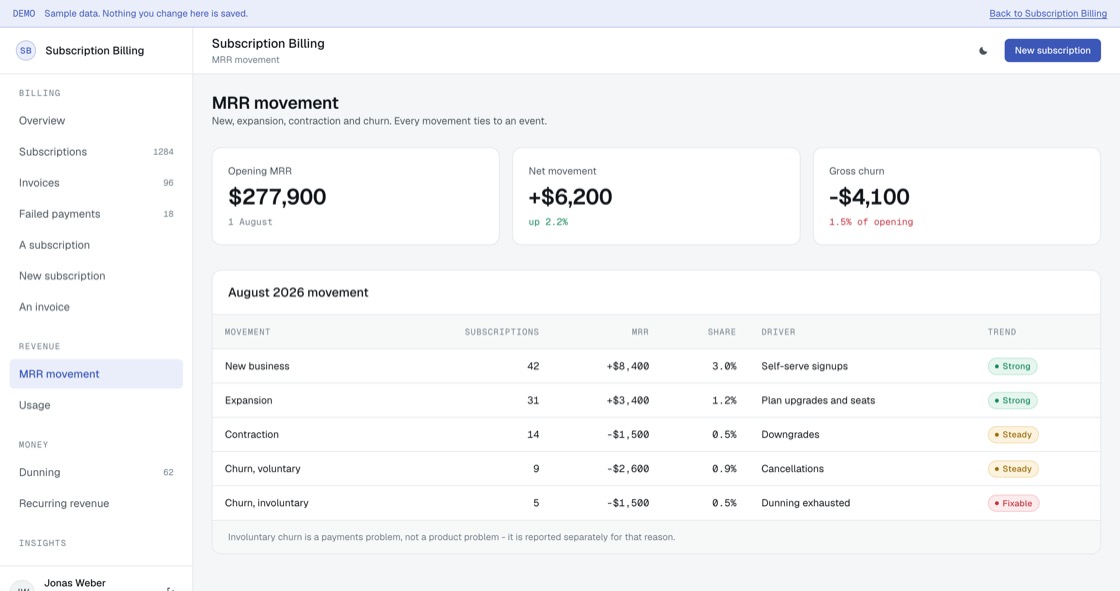
Task: Click the 'up 2.2%' indicator
Action: click(x=548, y=222)
